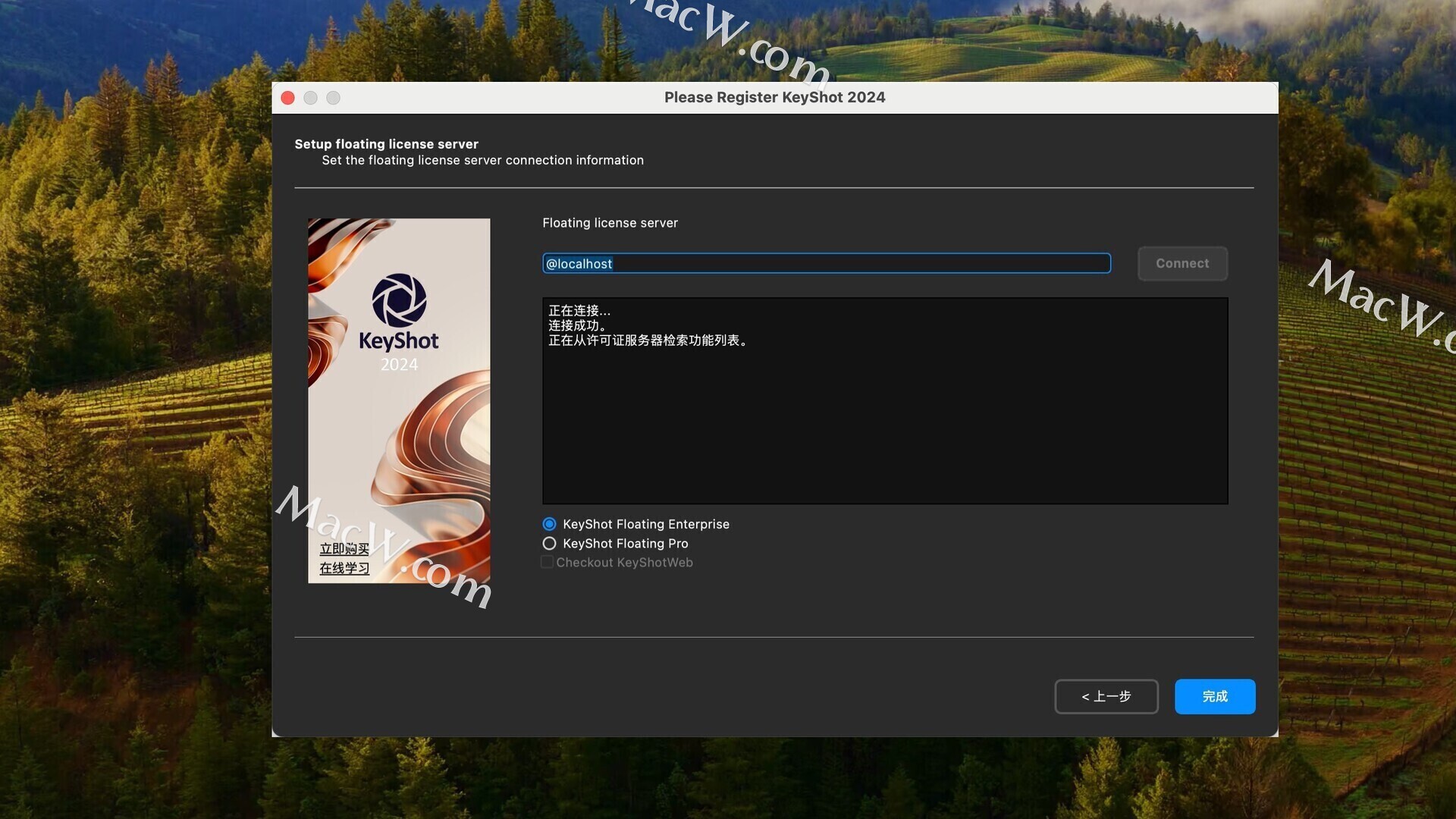Tick the Checkout KeyShotWeb checkbox

pos(547,562)
